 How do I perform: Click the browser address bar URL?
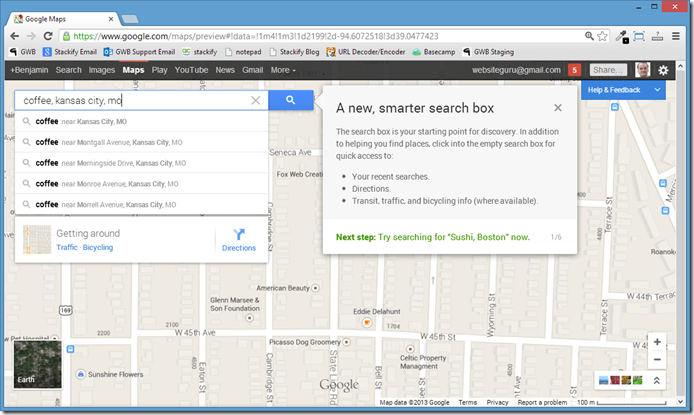255,36
